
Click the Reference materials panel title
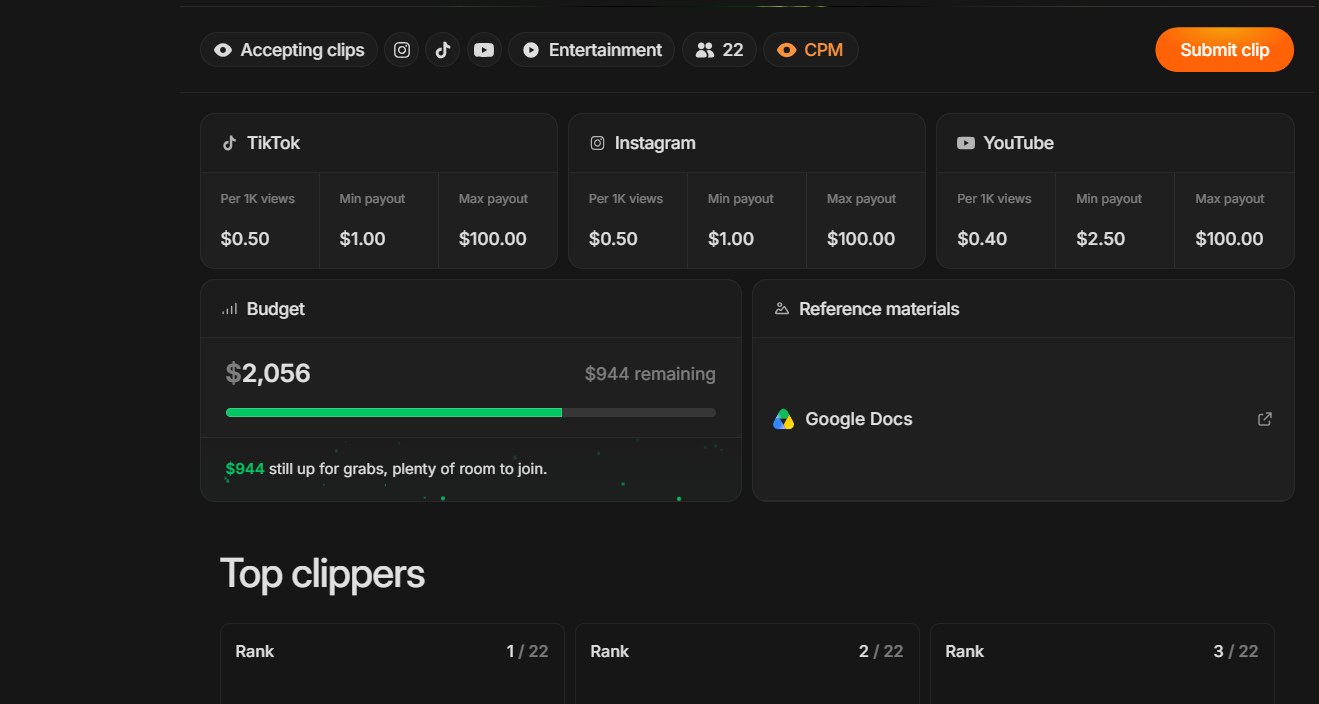click(879, 309)
